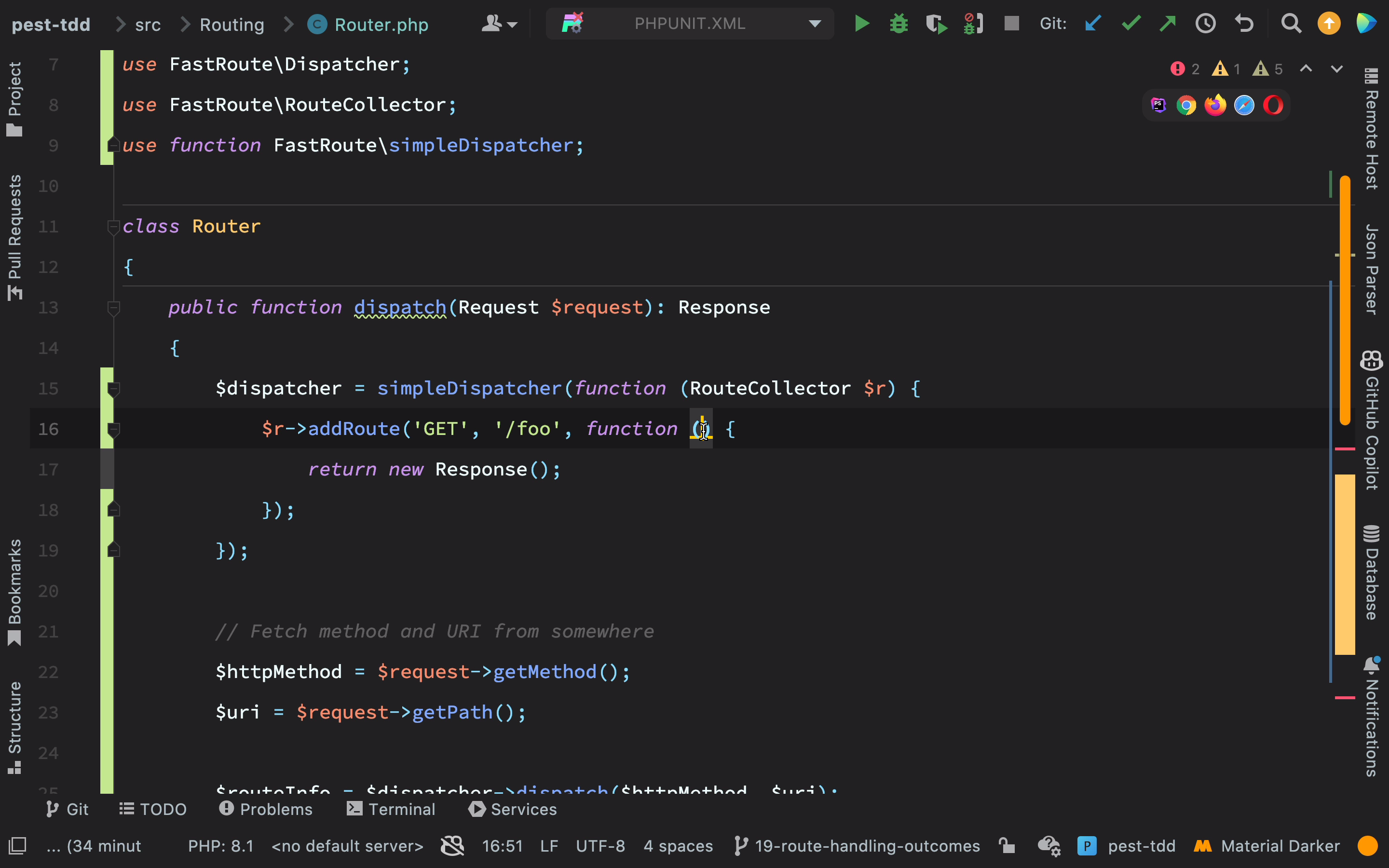Start the debug bug icon
The width and height of the screenshot is (1389, 868).
click(899, 24)
